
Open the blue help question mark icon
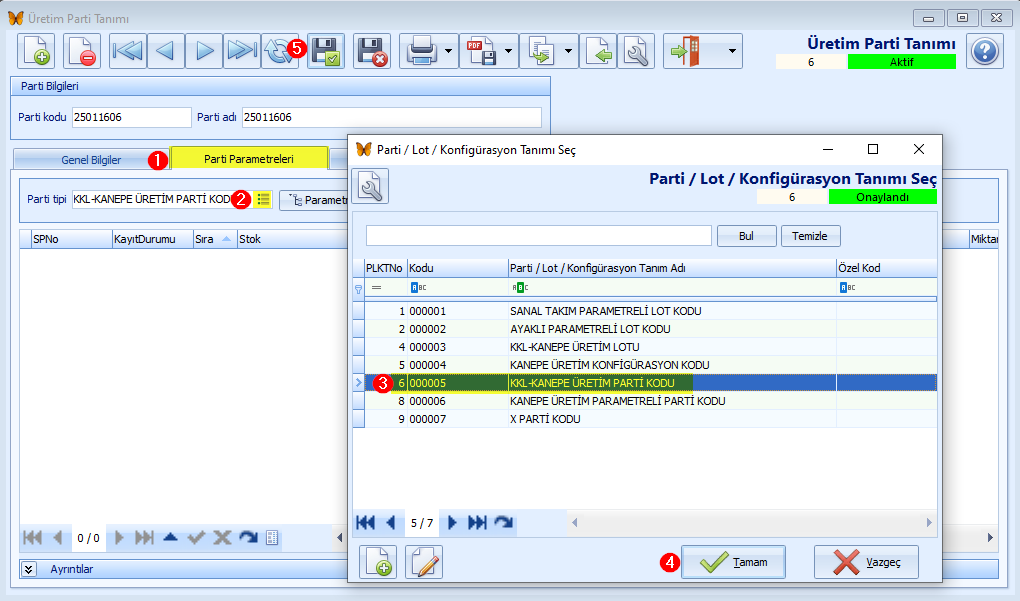click(x=985, y=51)
